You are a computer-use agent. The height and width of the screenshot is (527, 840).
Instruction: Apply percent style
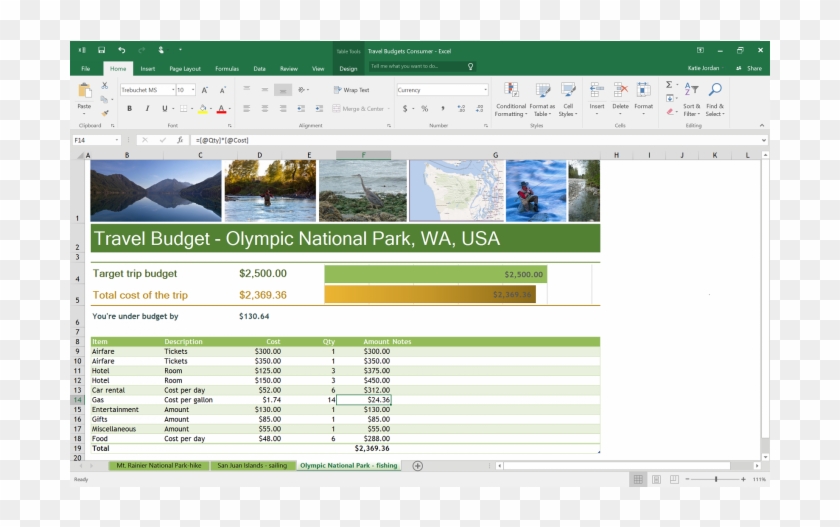tap(424, 109)
